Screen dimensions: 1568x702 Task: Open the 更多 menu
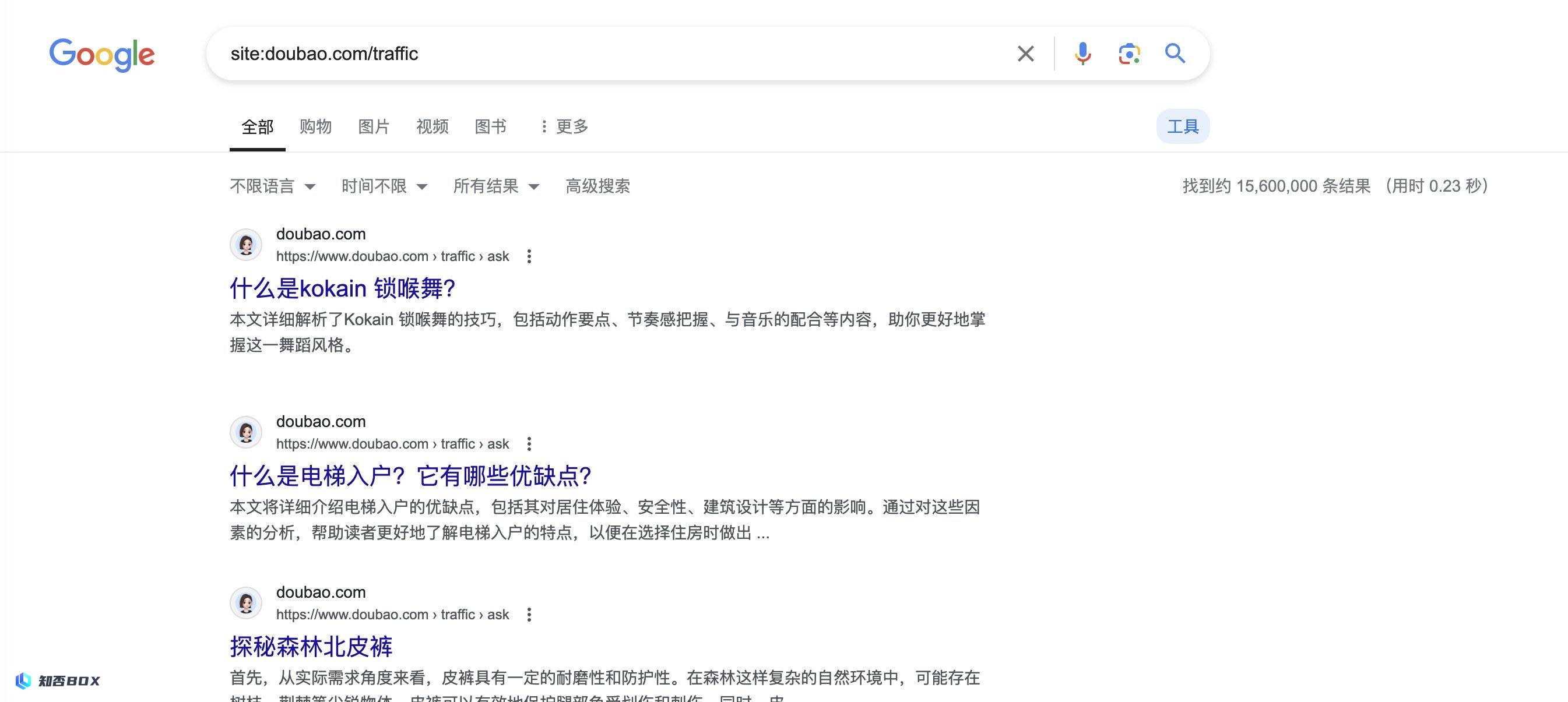pos(564,126)
